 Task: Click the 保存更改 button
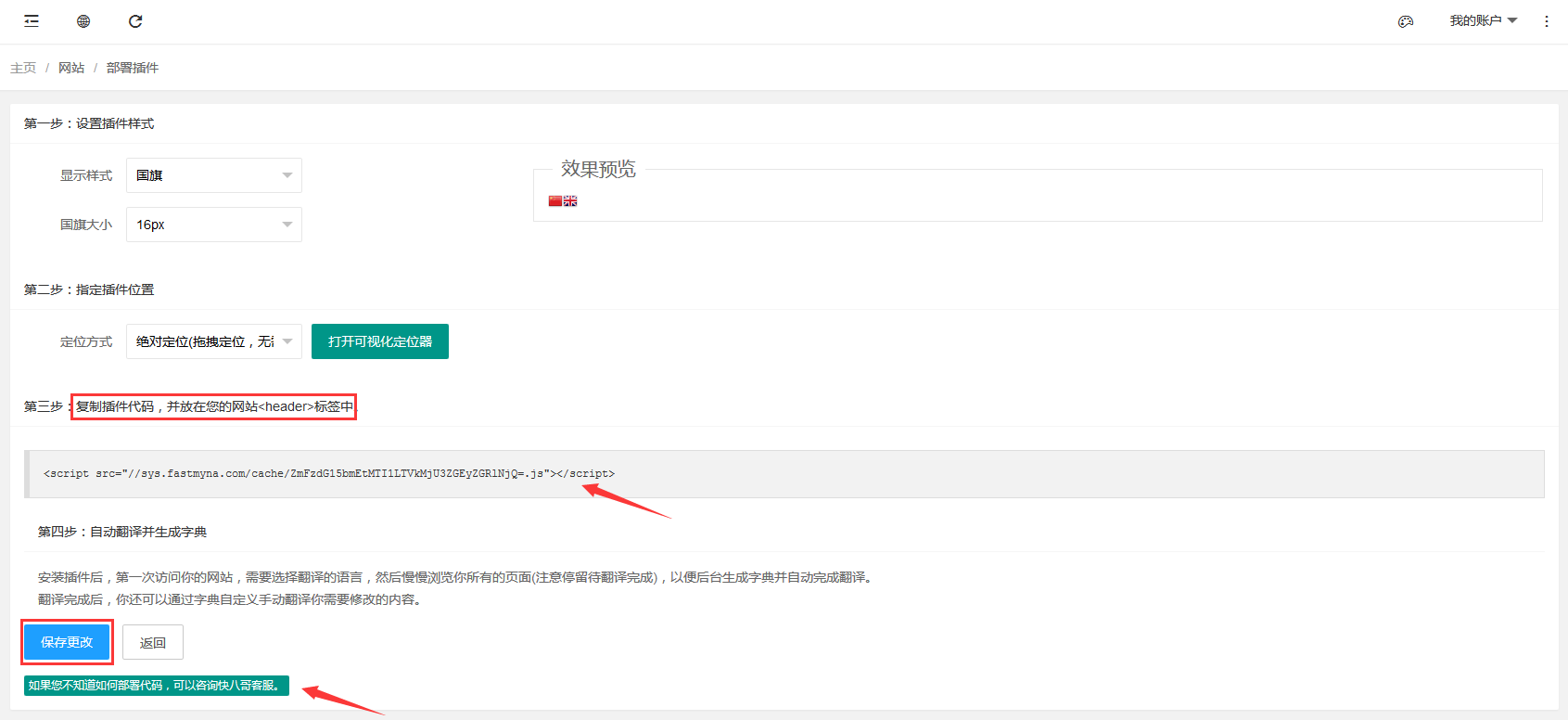(67, 642)
